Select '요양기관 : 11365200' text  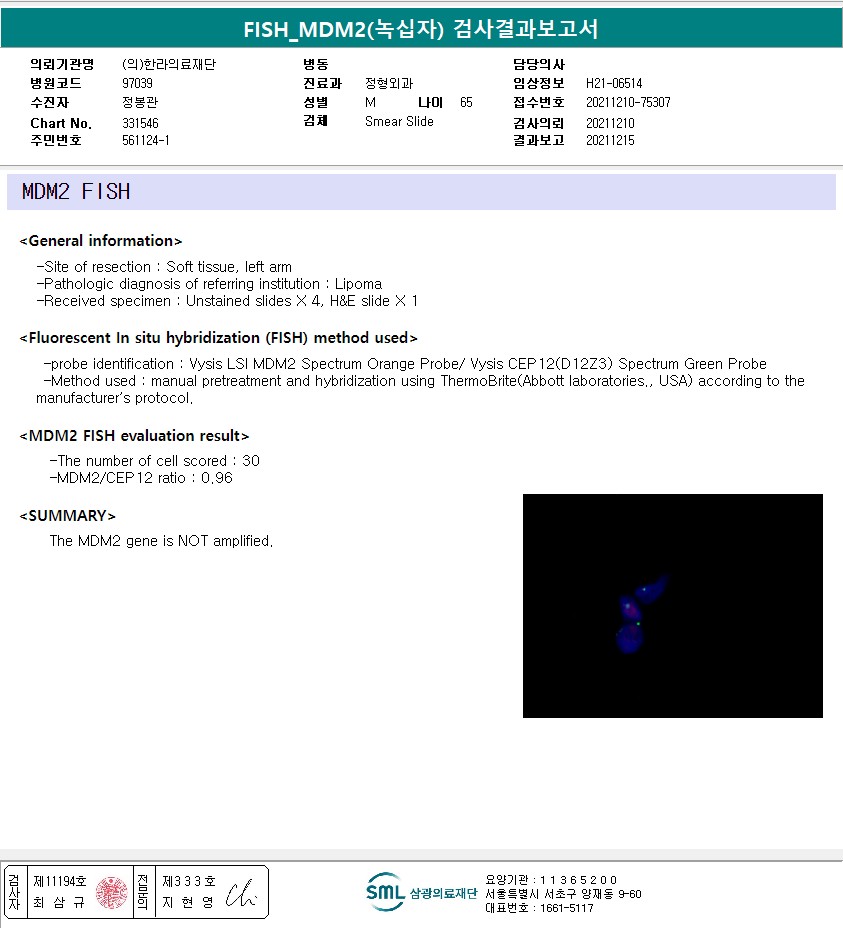click(551, 880)
